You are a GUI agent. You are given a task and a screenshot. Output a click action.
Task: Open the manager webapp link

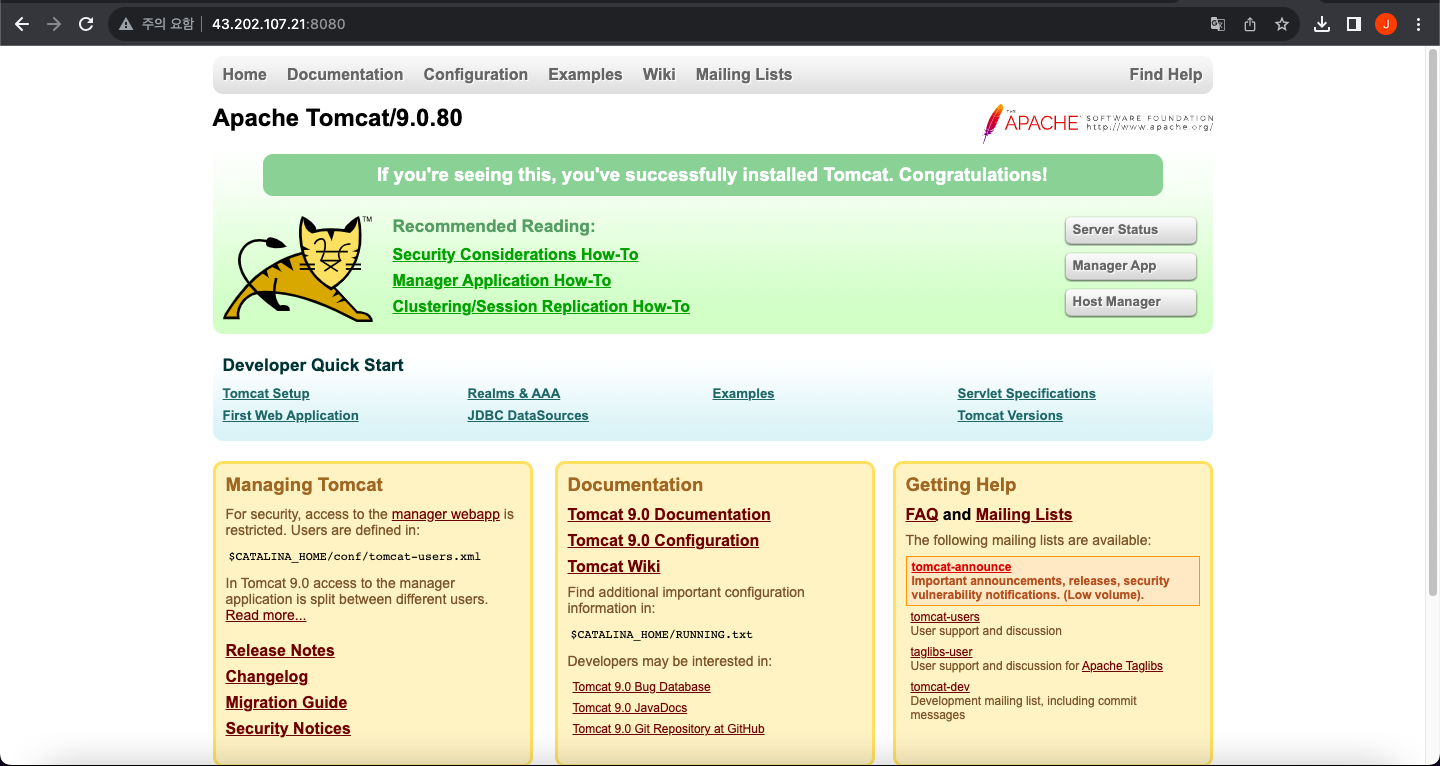(446, 514)
